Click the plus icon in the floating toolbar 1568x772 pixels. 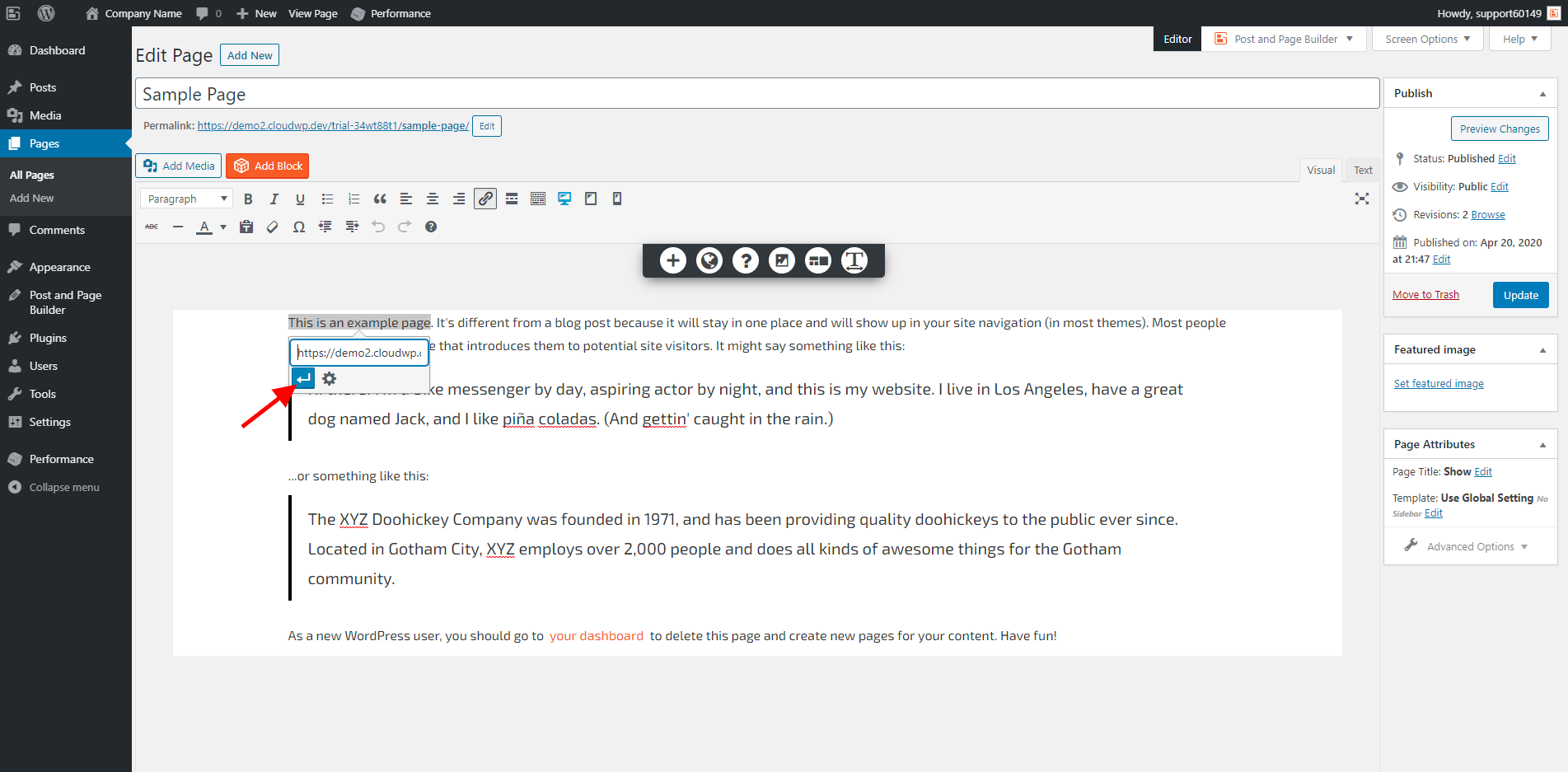tap(672, 260)
